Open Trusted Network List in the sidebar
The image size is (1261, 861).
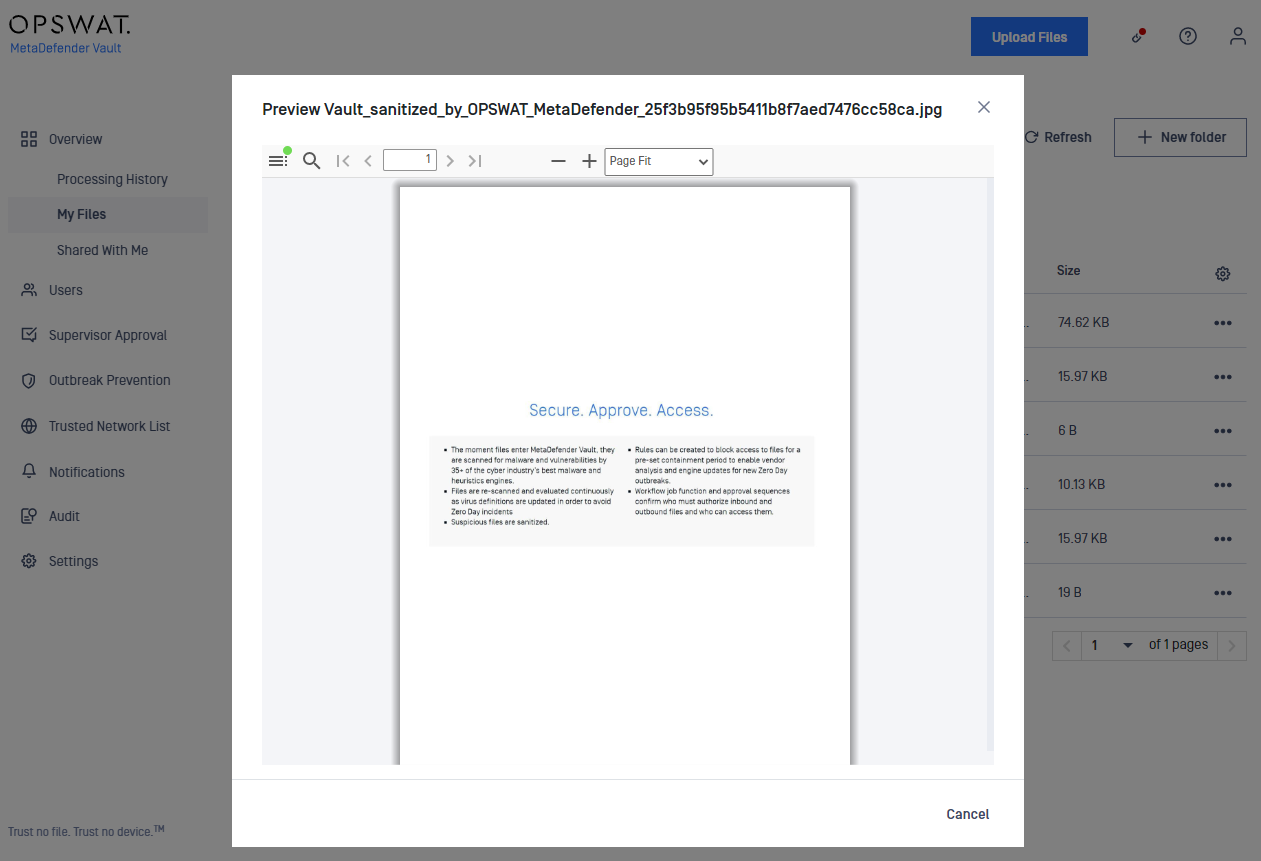click(108, 426)
